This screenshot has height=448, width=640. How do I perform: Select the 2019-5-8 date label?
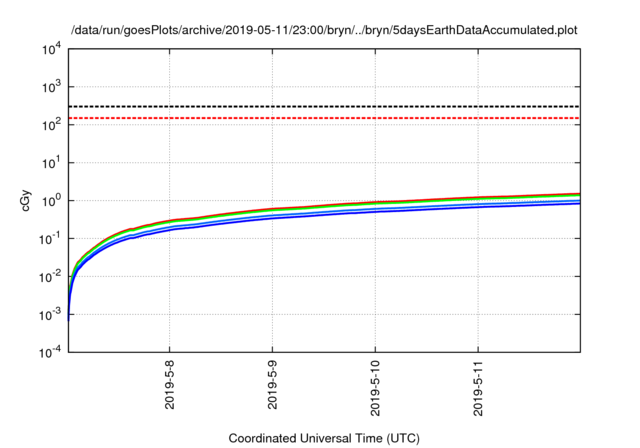pyautogui.click(x=170, y=385)
